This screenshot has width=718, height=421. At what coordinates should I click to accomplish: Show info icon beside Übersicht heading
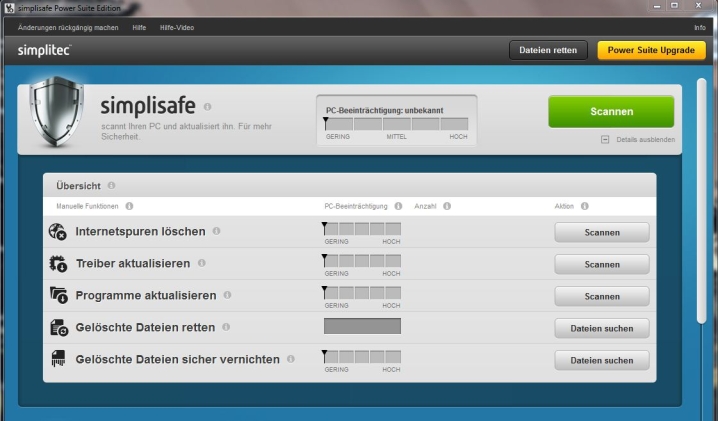[x=111, y=185]
